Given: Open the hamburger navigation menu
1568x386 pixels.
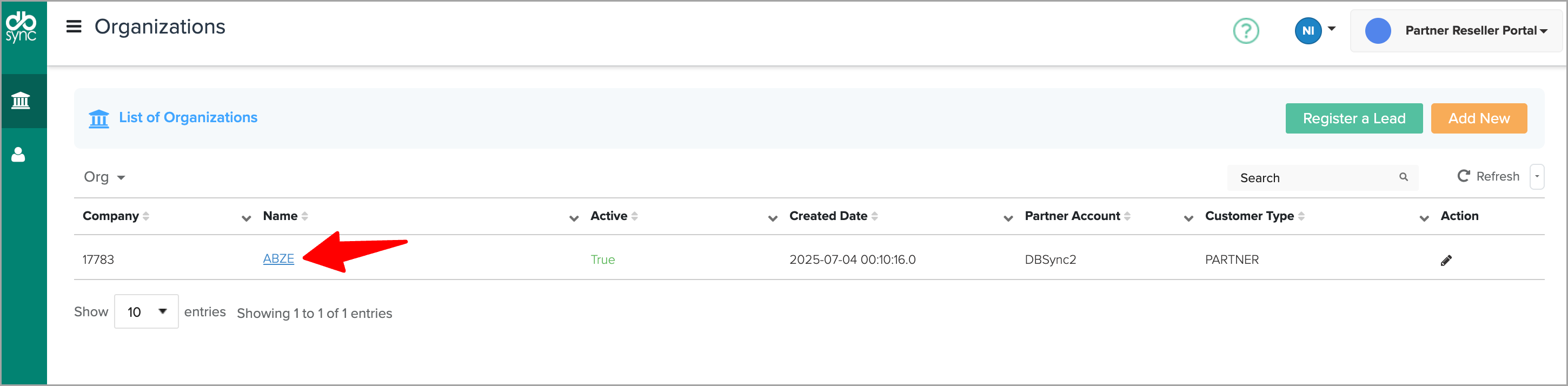Looking at the screenshot, I should click(74, 27).
